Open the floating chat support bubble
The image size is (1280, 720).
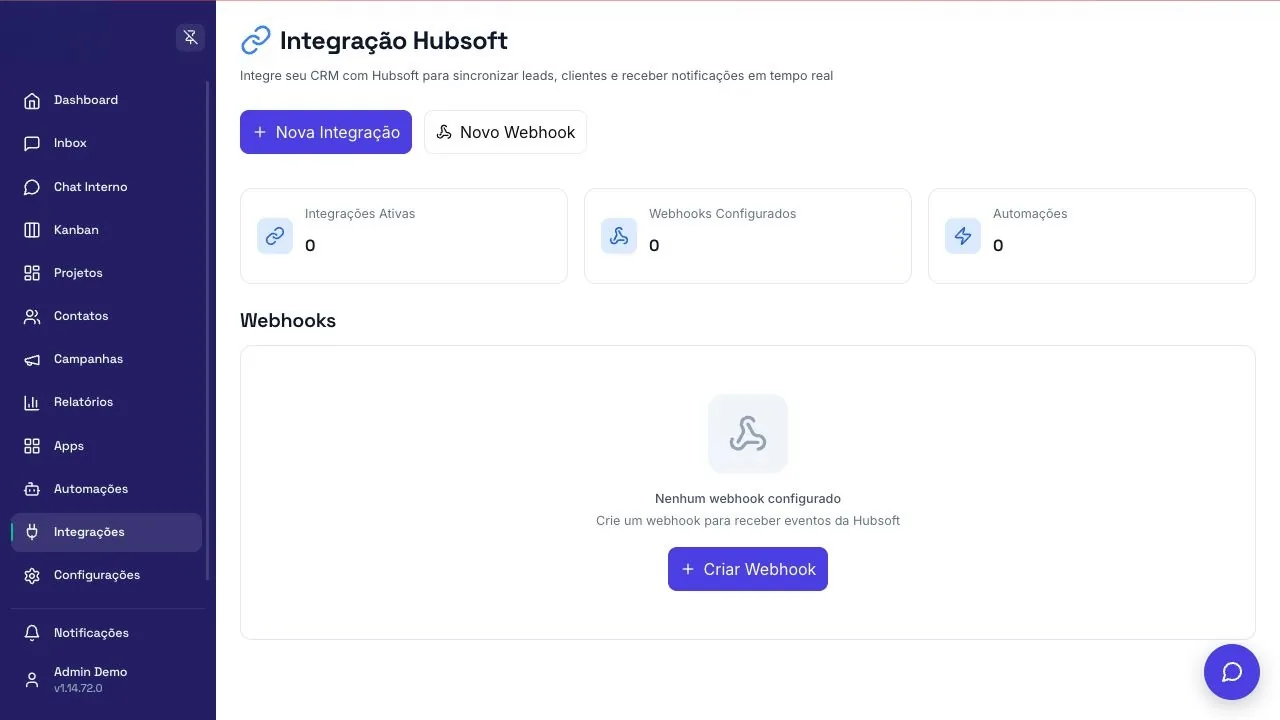[x=1232, y=672]
